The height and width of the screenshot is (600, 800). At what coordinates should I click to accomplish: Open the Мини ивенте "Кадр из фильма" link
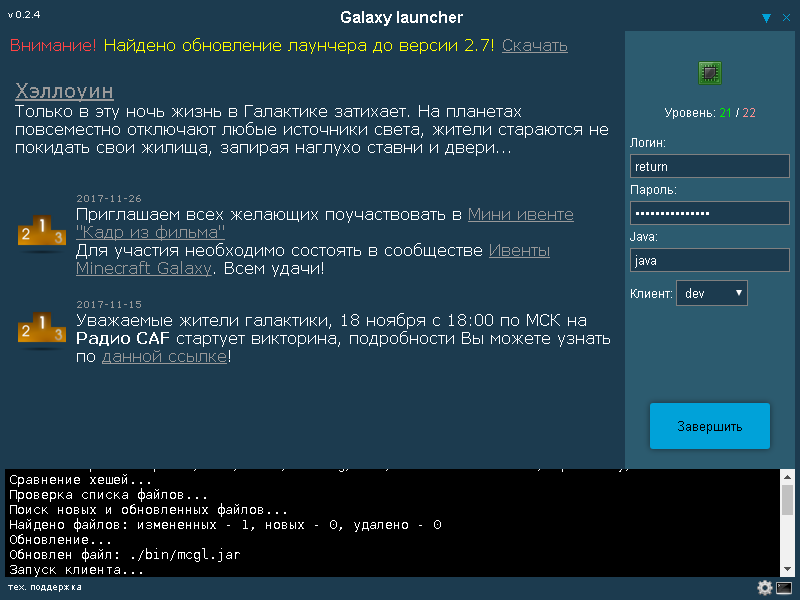point(520,215)
